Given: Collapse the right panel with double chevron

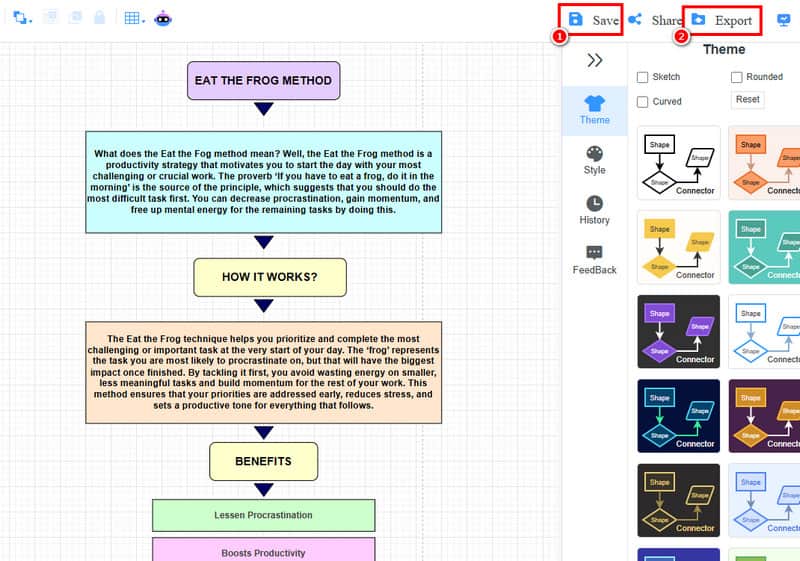Looking at the screenshot, I should (x=594, y=60).
